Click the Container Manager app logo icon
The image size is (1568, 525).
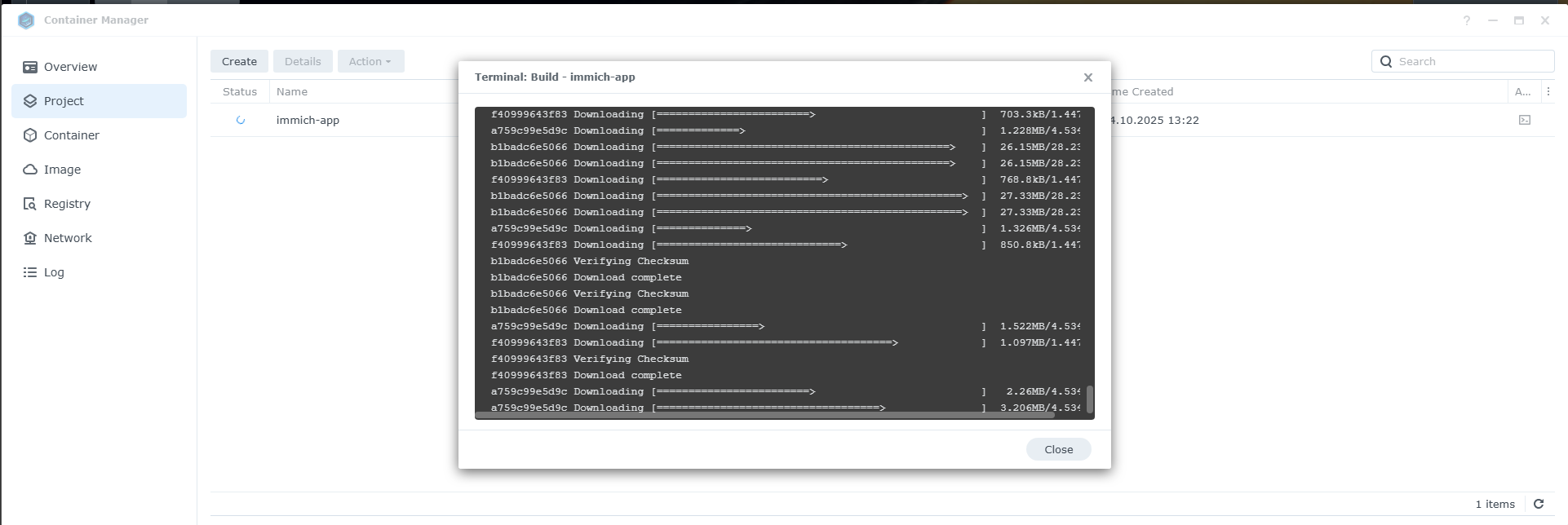[x=26, y=20]
